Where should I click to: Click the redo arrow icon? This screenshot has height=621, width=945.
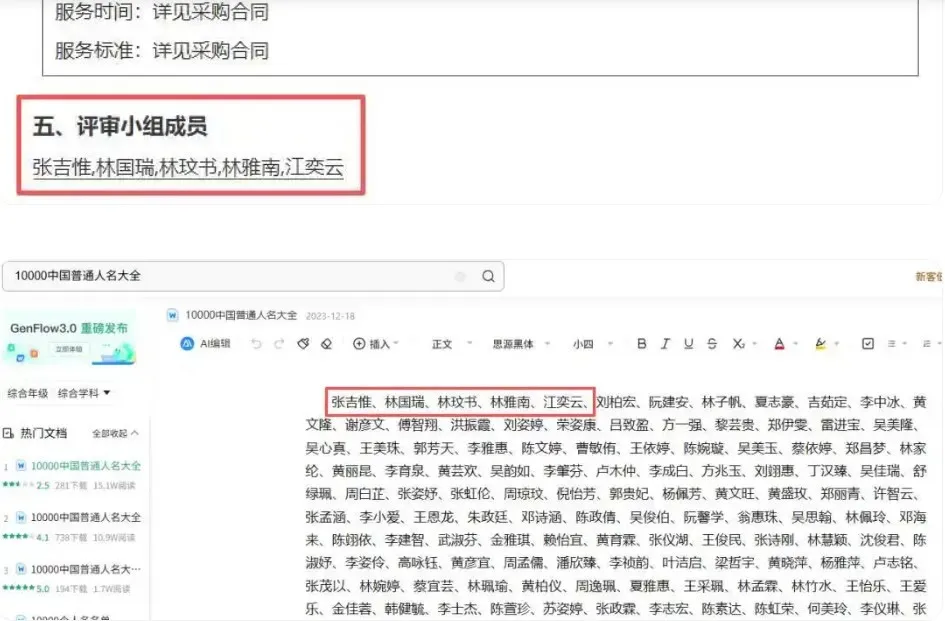coord(278,343)
